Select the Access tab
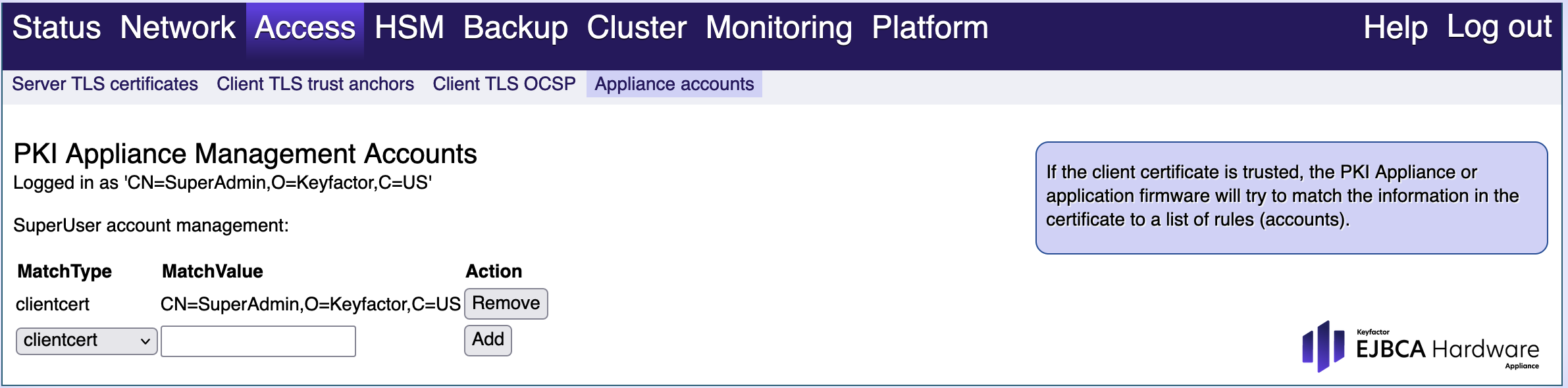 [305, 28]
